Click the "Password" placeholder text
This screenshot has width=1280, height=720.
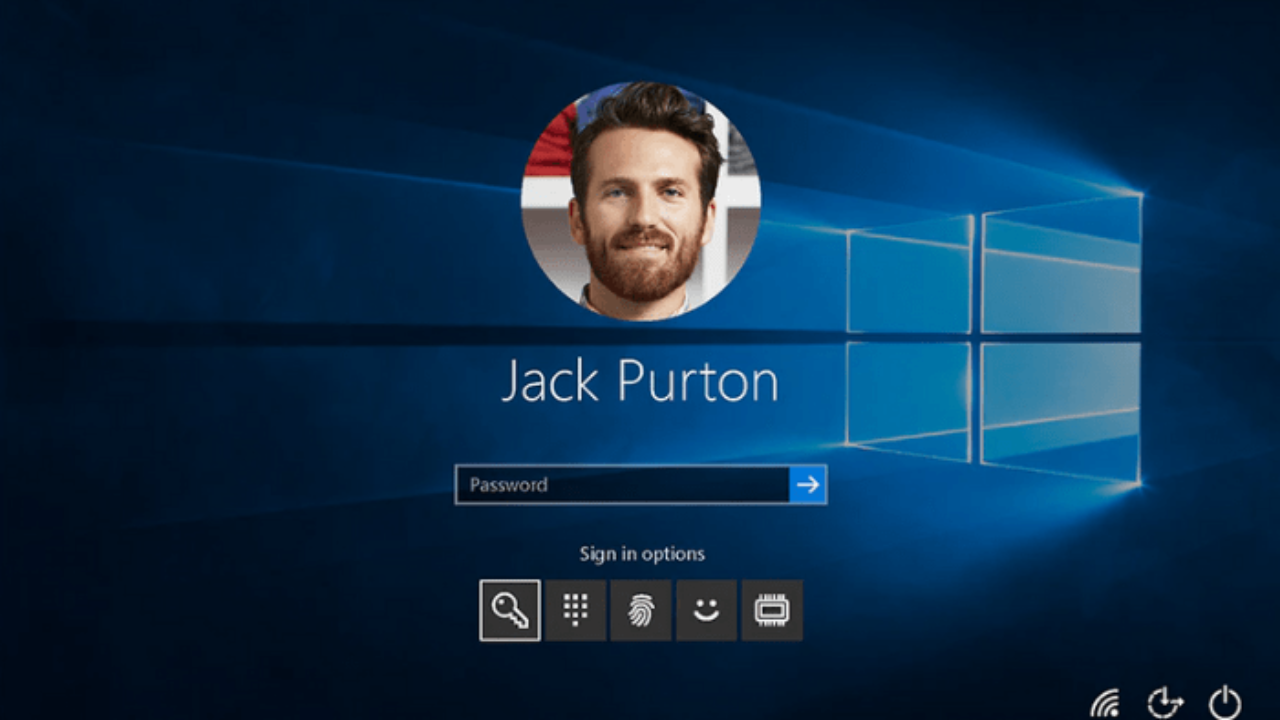point(509,485)
